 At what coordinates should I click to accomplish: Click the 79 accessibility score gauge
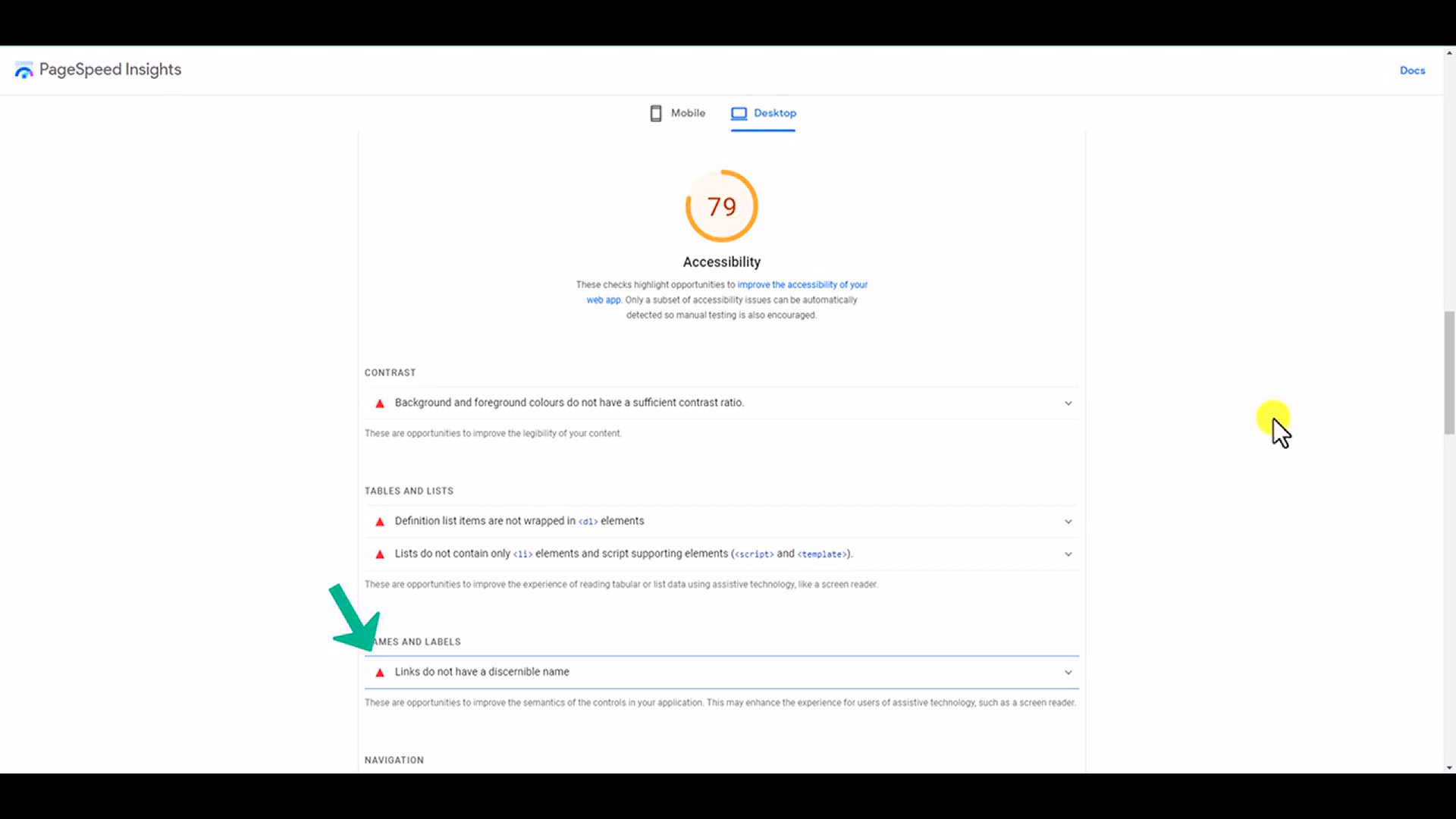(x=722, y=206)
